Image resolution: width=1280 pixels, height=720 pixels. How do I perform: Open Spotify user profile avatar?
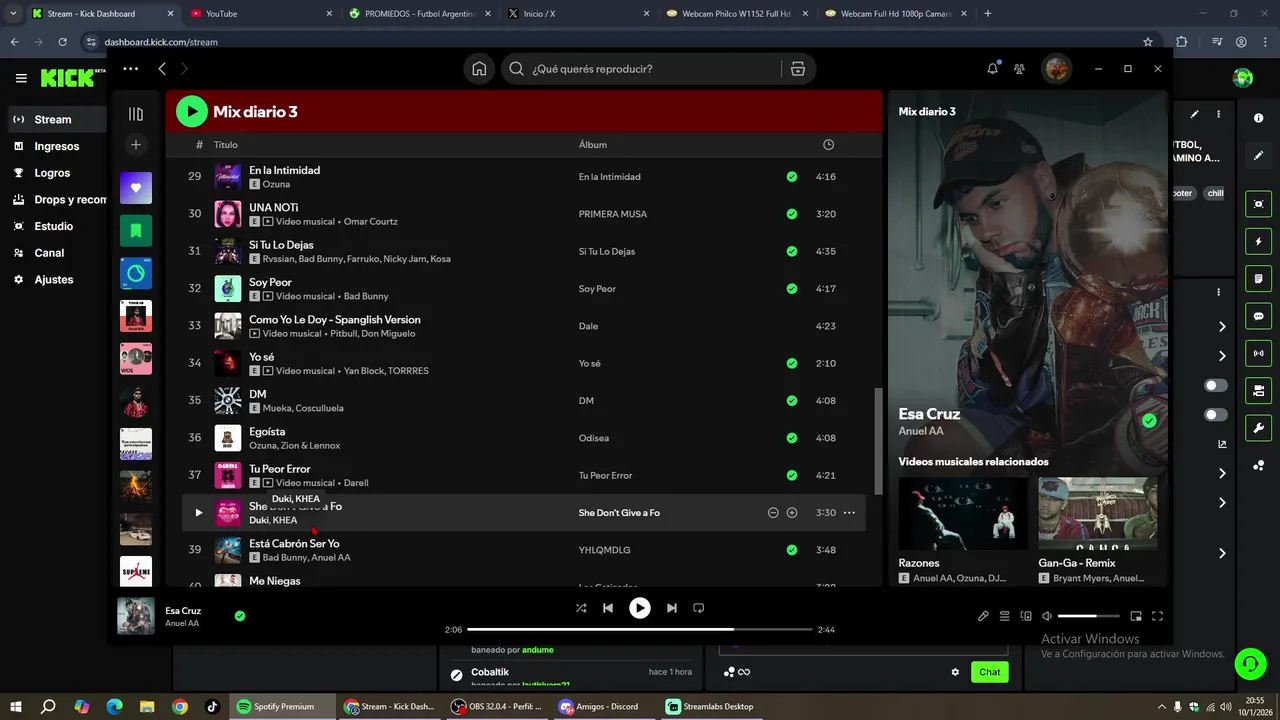click(x=1057, y=69)
